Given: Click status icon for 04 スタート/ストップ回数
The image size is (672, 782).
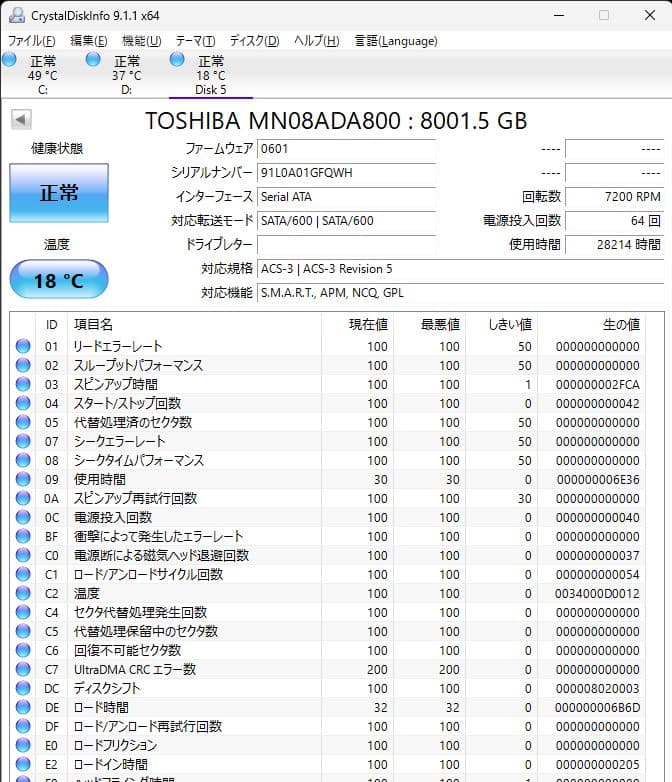Looking at the screenshot, I should [x=23, y=403].
